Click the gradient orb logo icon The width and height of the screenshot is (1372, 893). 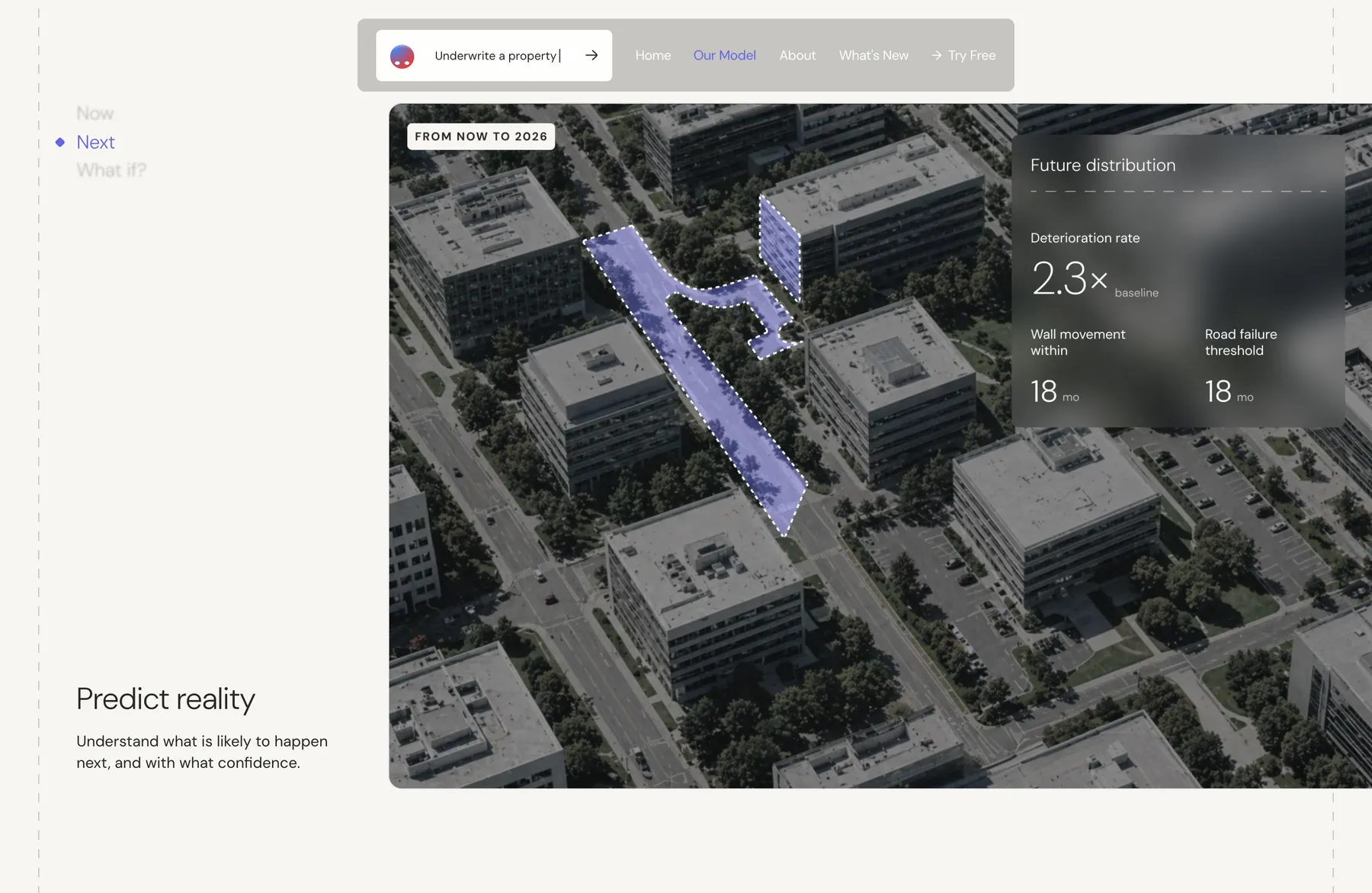(402, 56)
